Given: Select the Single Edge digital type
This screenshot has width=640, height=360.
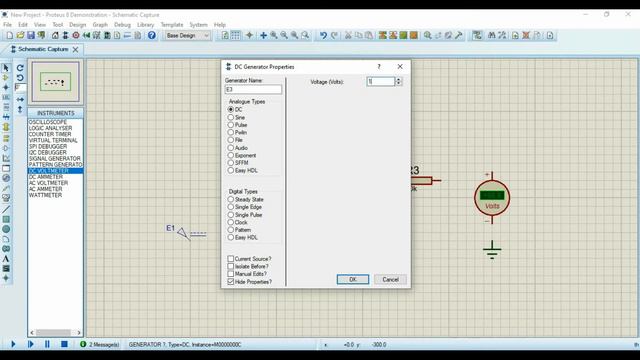Looking at the screenshot, I should [x=231, y=207].
